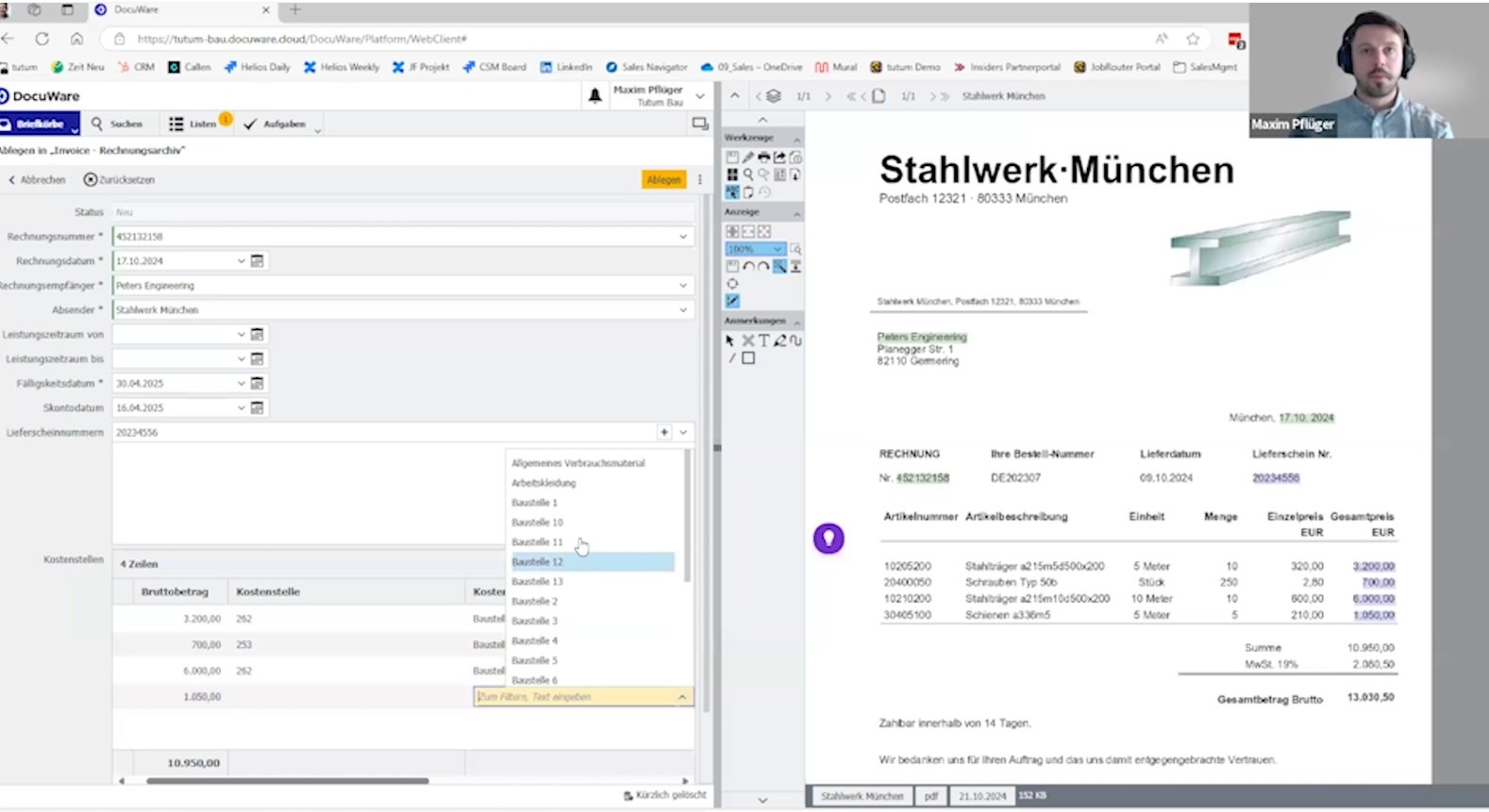Click the Kostenstellen table horizontal scrollbar
The width and height of the screenshot is (1489, 812).
click(288, 781)
